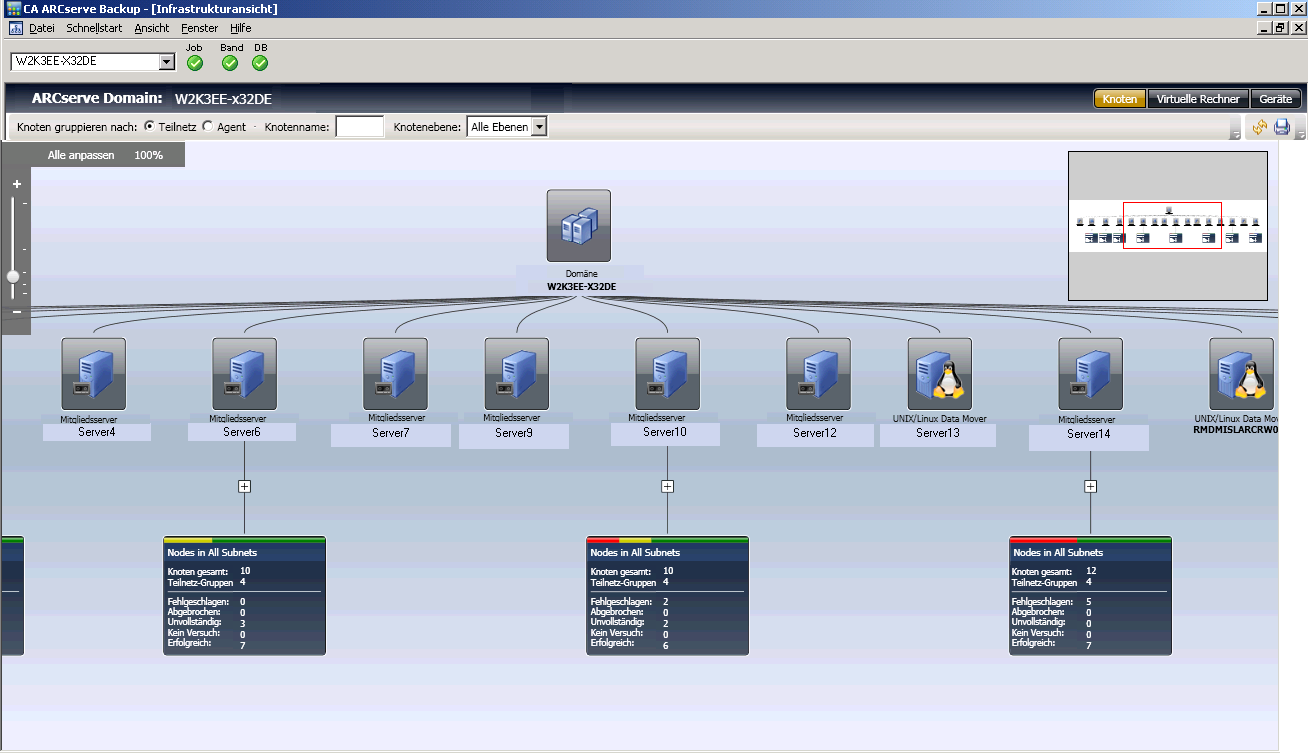The height and width of the screenshot is (753, 1308).
Task: Switch to the Virtuelle Rechner view
Action: [1199, 99]
